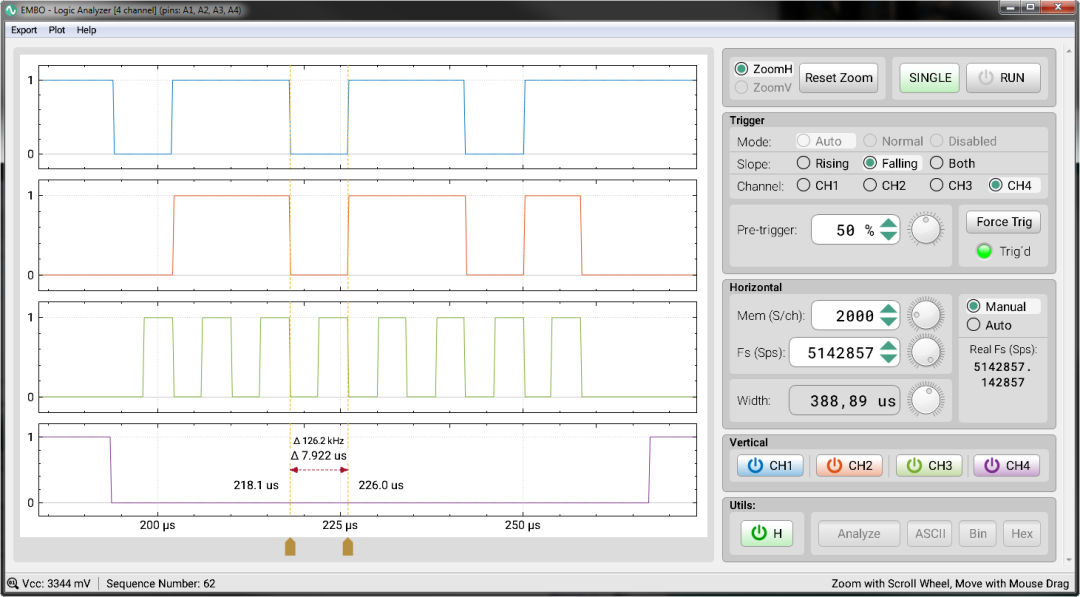
Task: Click the right orange cursor marker handle
Action: pos(348,547)
